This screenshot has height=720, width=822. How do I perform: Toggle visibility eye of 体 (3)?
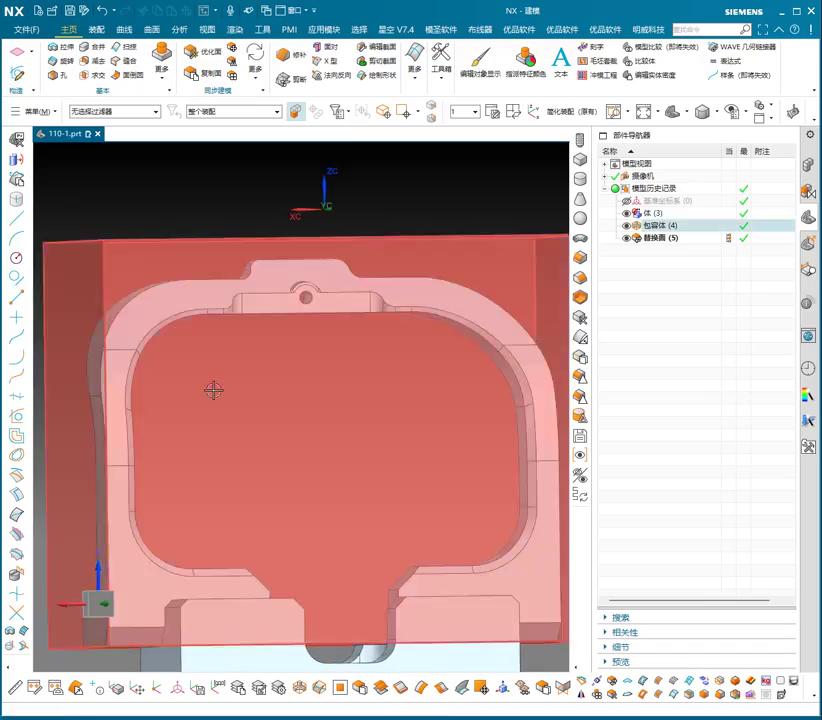pos(627,213)
